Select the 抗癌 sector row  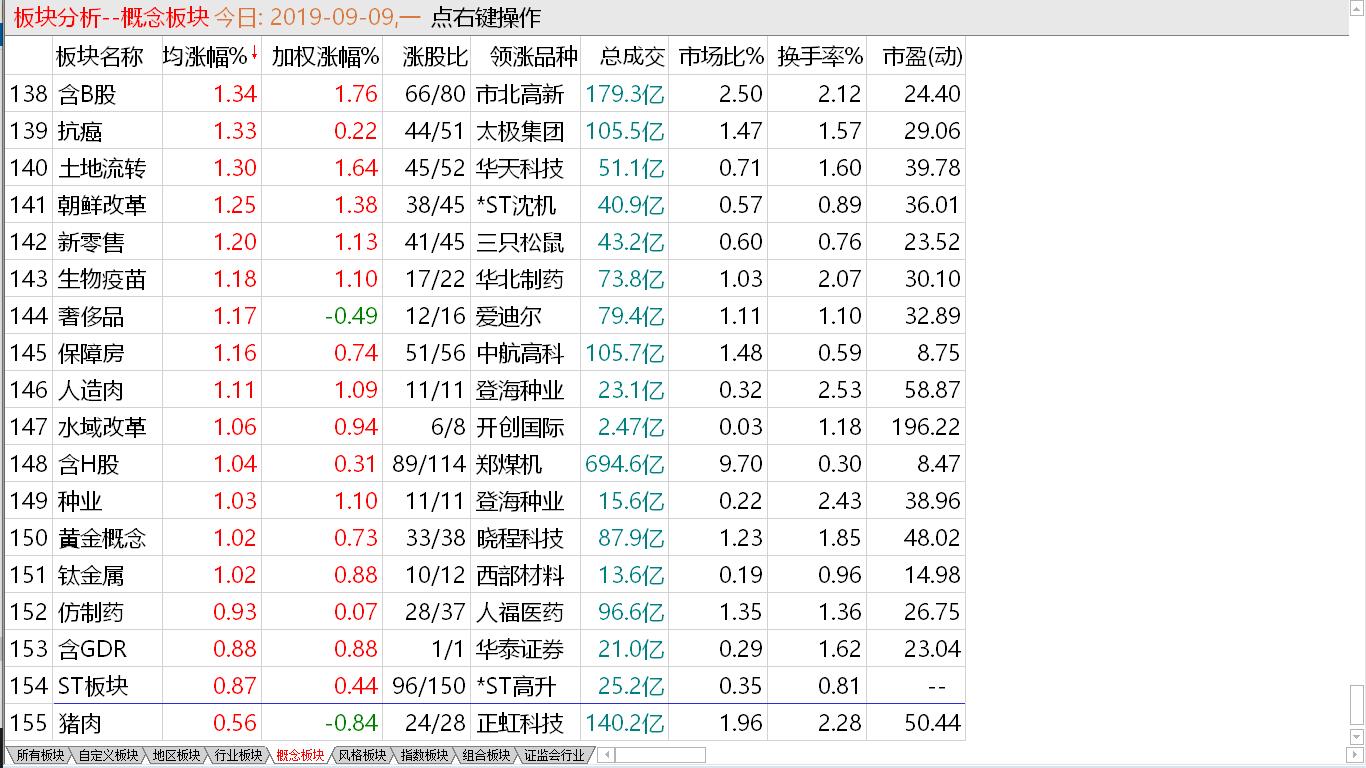485,131
